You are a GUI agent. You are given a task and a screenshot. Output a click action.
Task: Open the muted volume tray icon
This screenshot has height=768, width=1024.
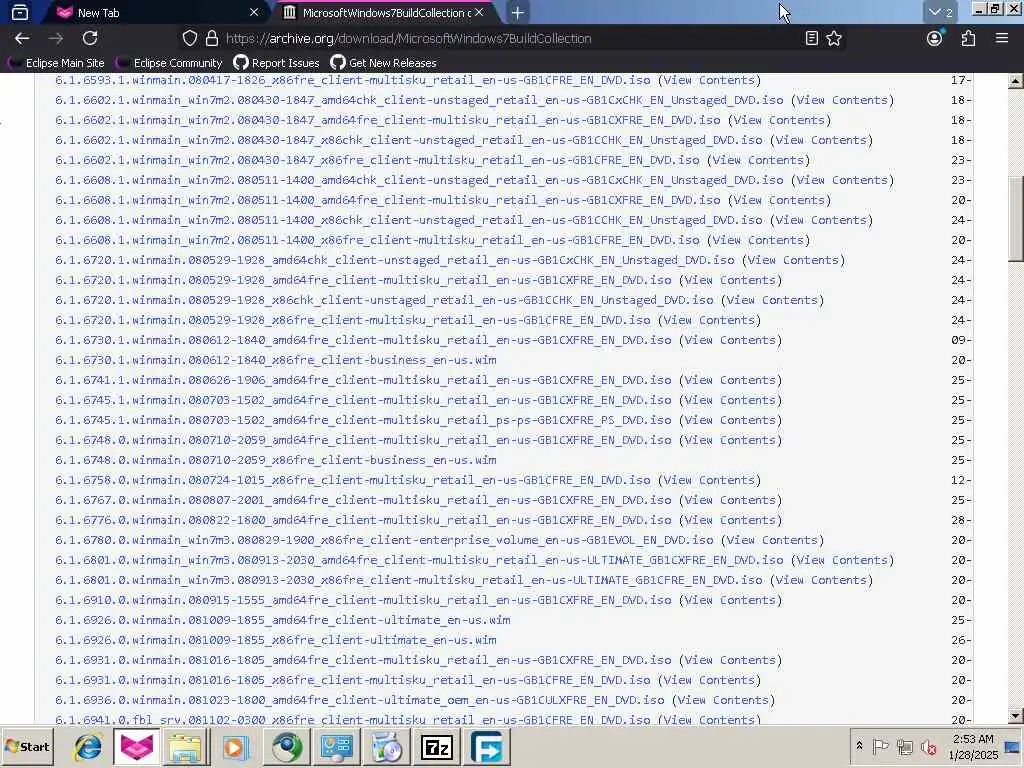pos(928,746)
